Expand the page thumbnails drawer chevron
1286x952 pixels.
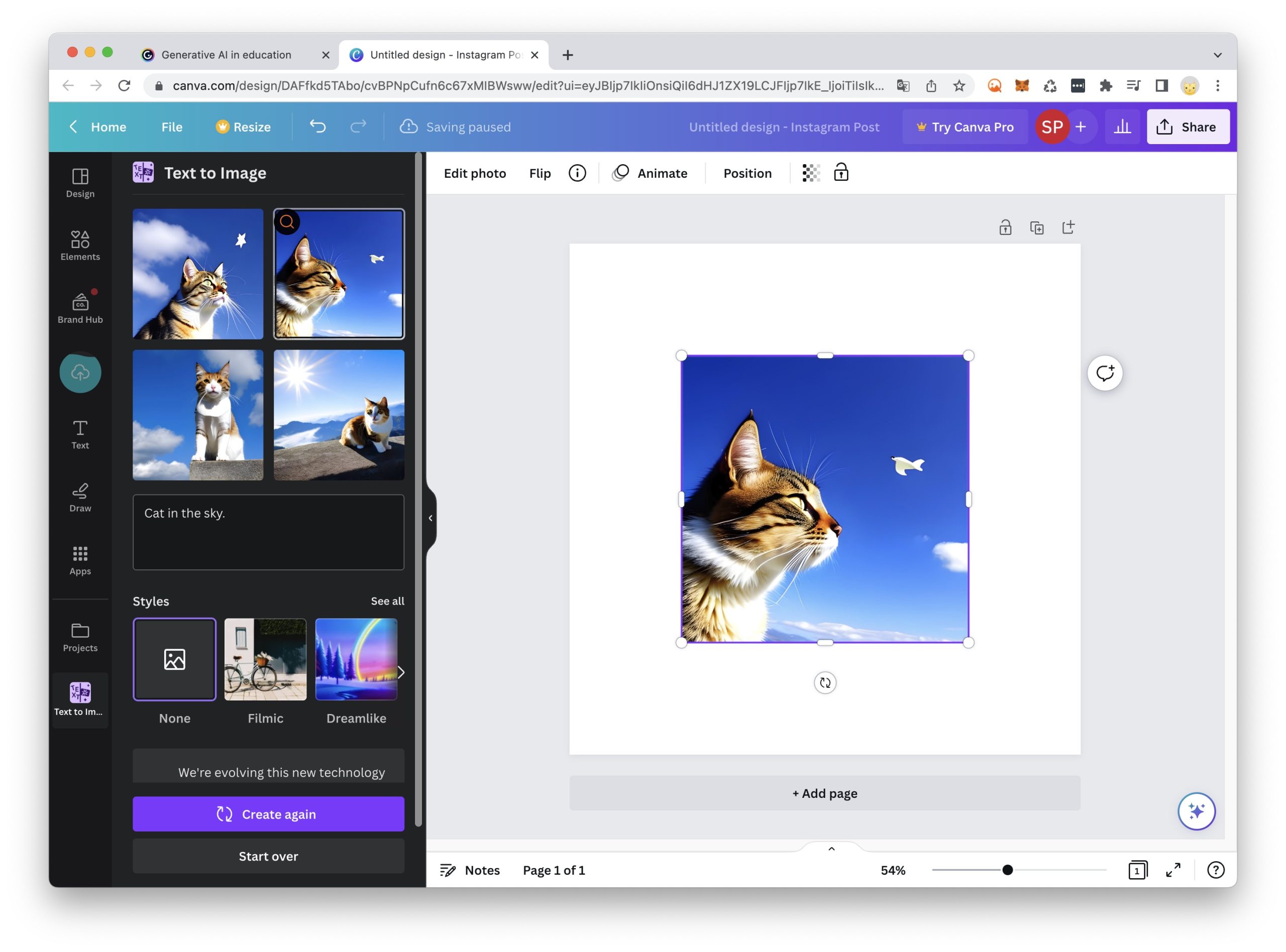tap(831, 848)
